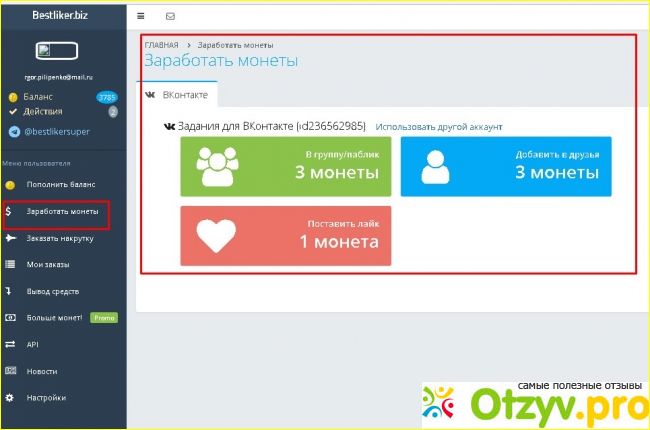
Task: Click the hamburger menu icon
Action: click(x=141, y=16)
